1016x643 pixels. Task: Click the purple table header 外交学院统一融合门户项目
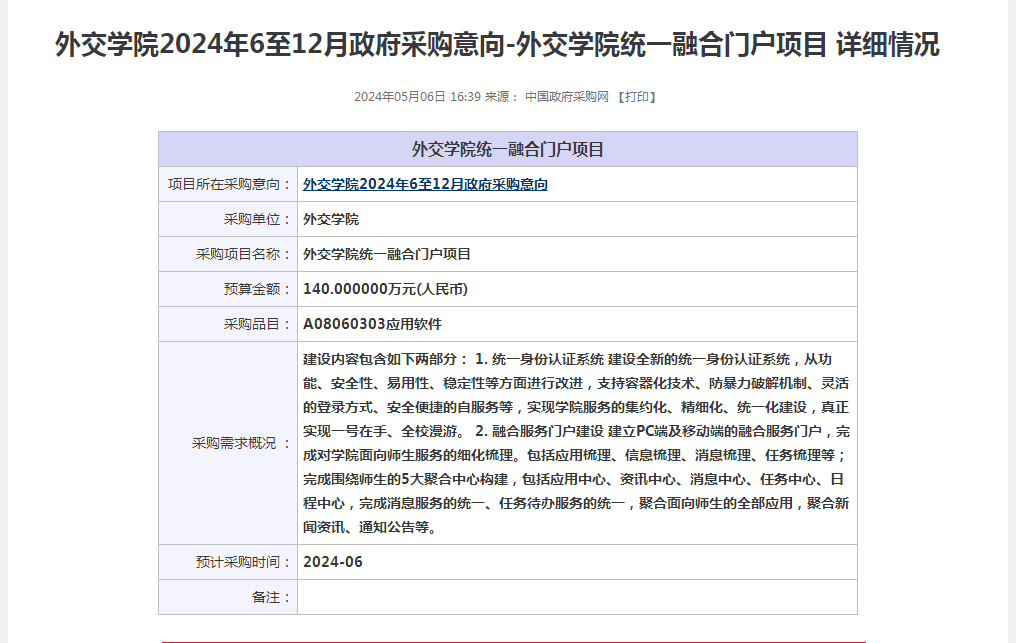point(507,150)
